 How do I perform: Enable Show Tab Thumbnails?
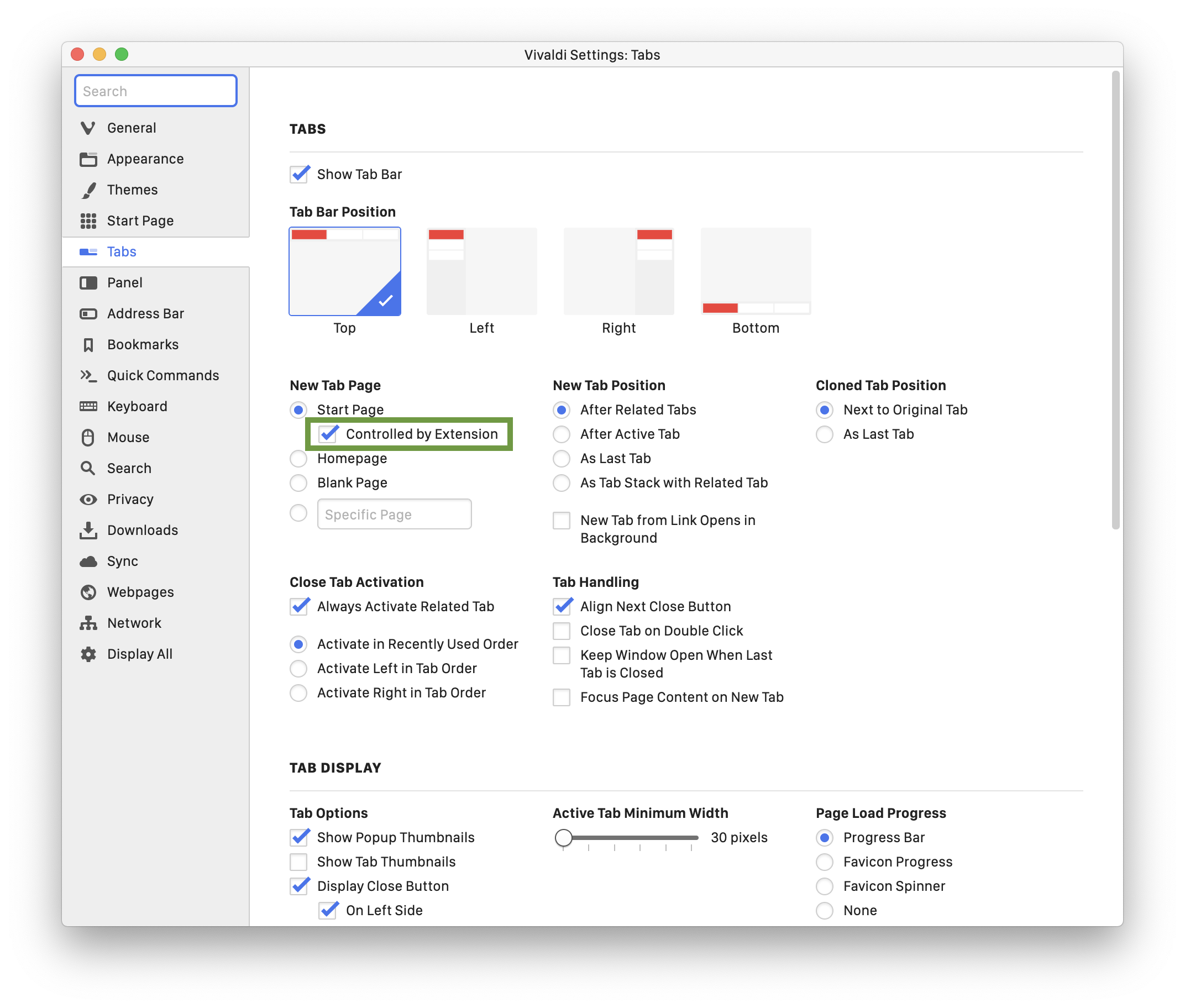(298, 862)
